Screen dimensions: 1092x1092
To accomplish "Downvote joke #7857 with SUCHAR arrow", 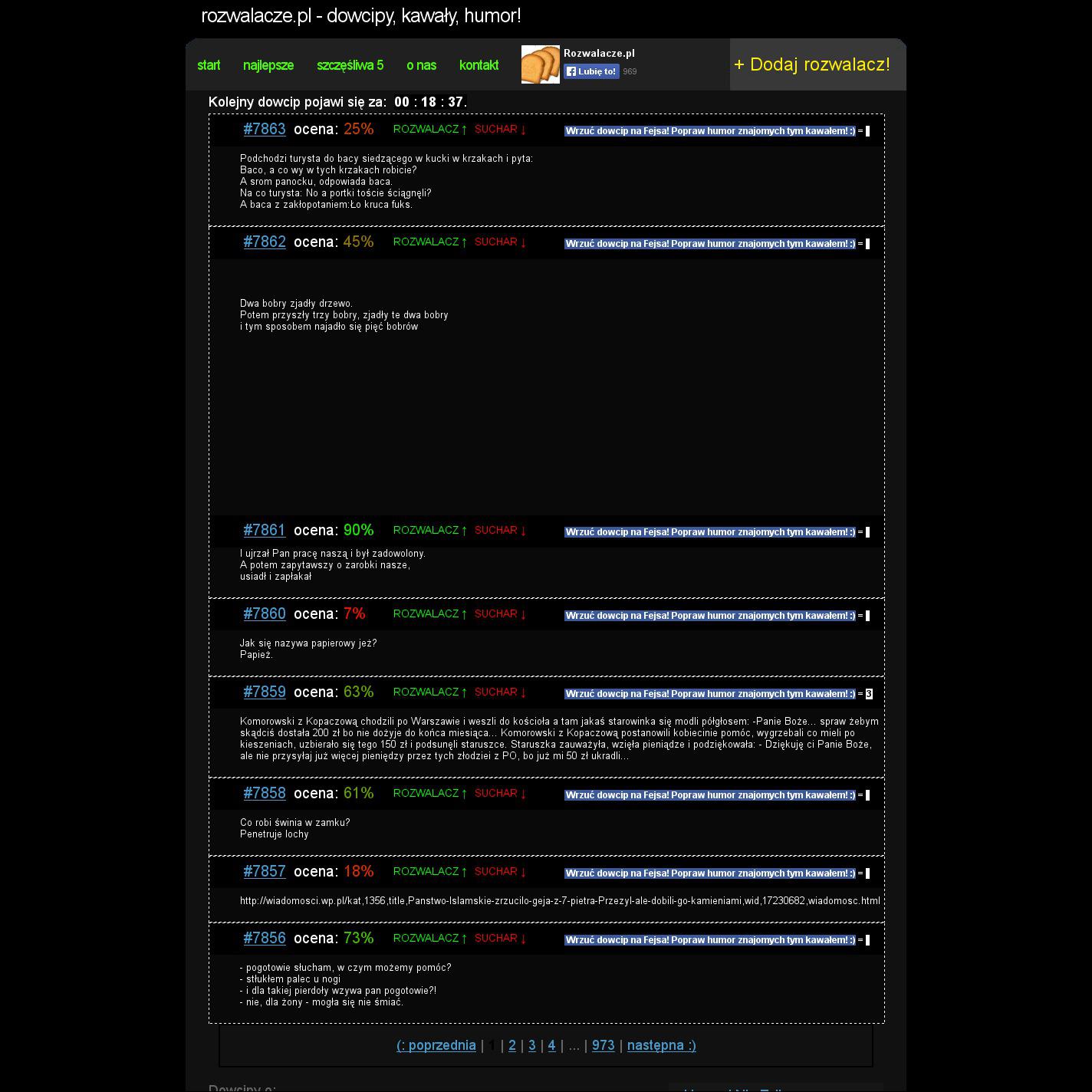I will [500, 872].
